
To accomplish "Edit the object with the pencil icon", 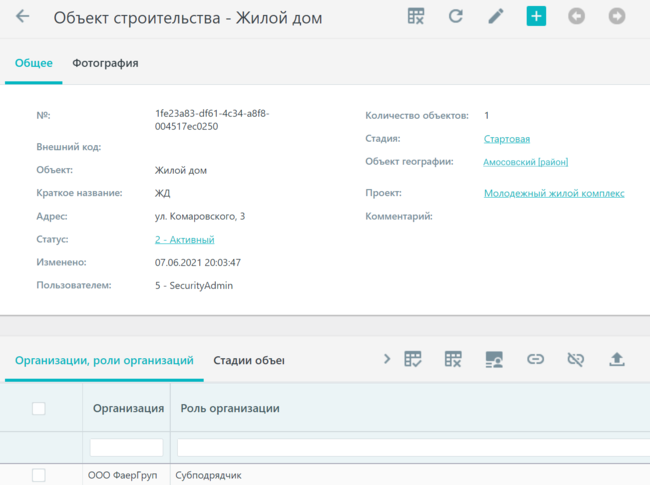I will click(496, 16).
